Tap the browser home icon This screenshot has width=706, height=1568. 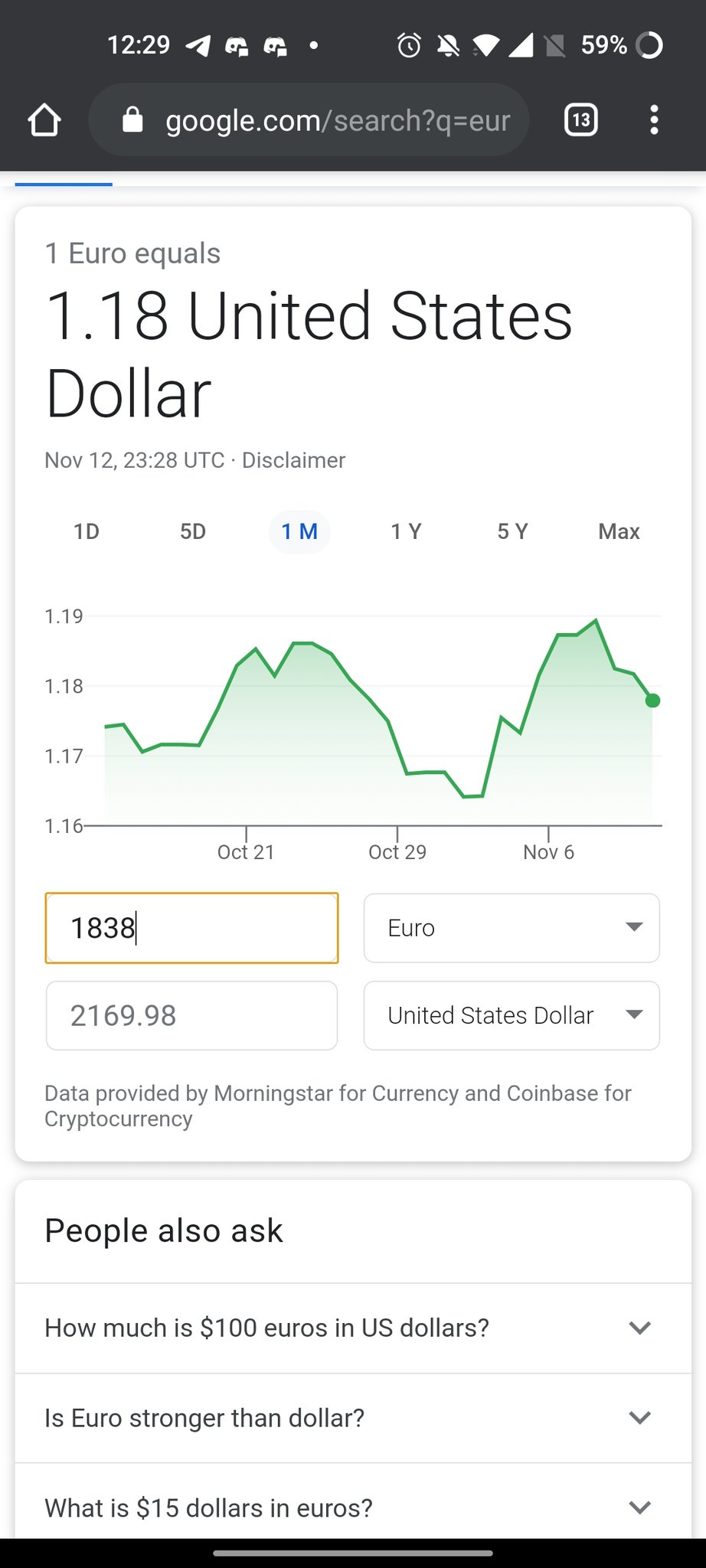click(44, 120)
